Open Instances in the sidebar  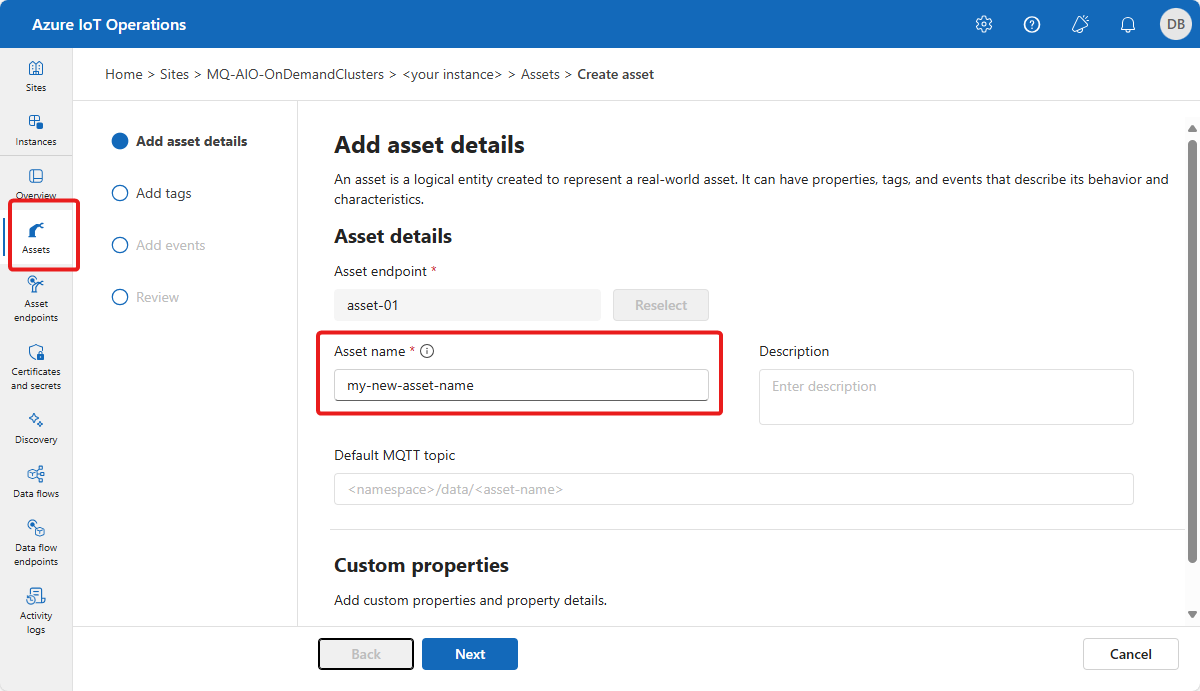click(36, 130)
